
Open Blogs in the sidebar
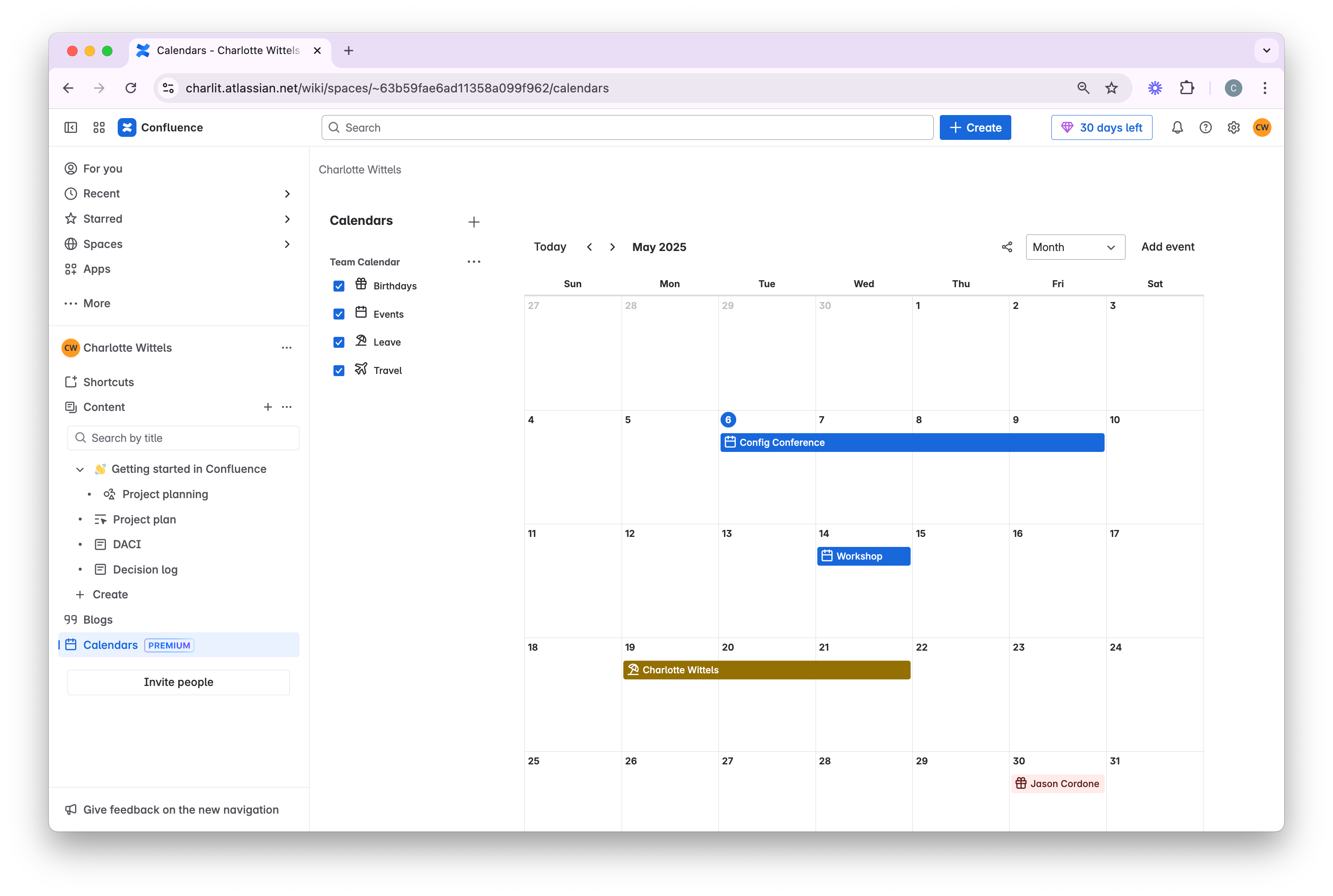(98, 619)
